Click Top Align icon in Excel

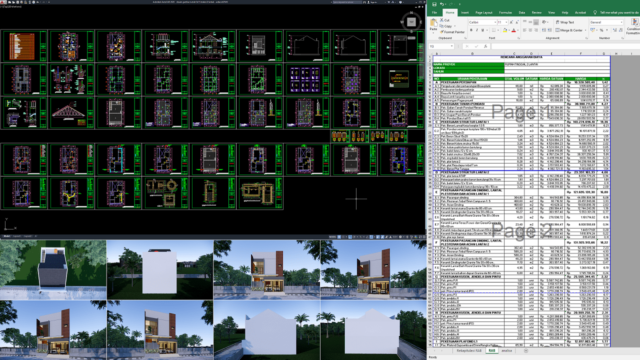(524, 22)
